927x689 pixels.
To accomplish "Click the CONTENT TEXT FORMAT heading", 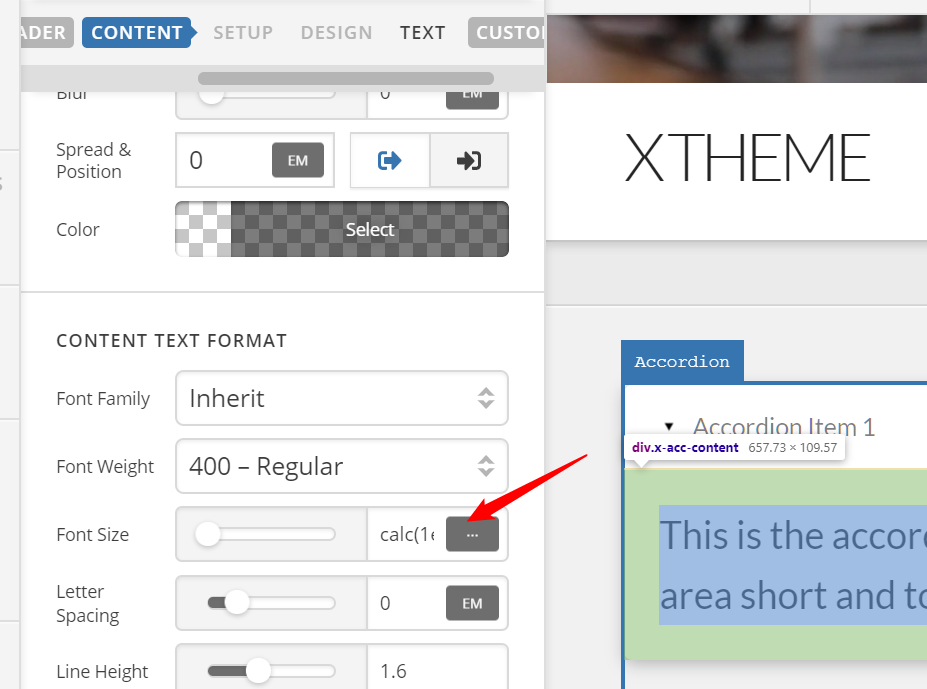I will pyautogui.click(x=171, y=341).
